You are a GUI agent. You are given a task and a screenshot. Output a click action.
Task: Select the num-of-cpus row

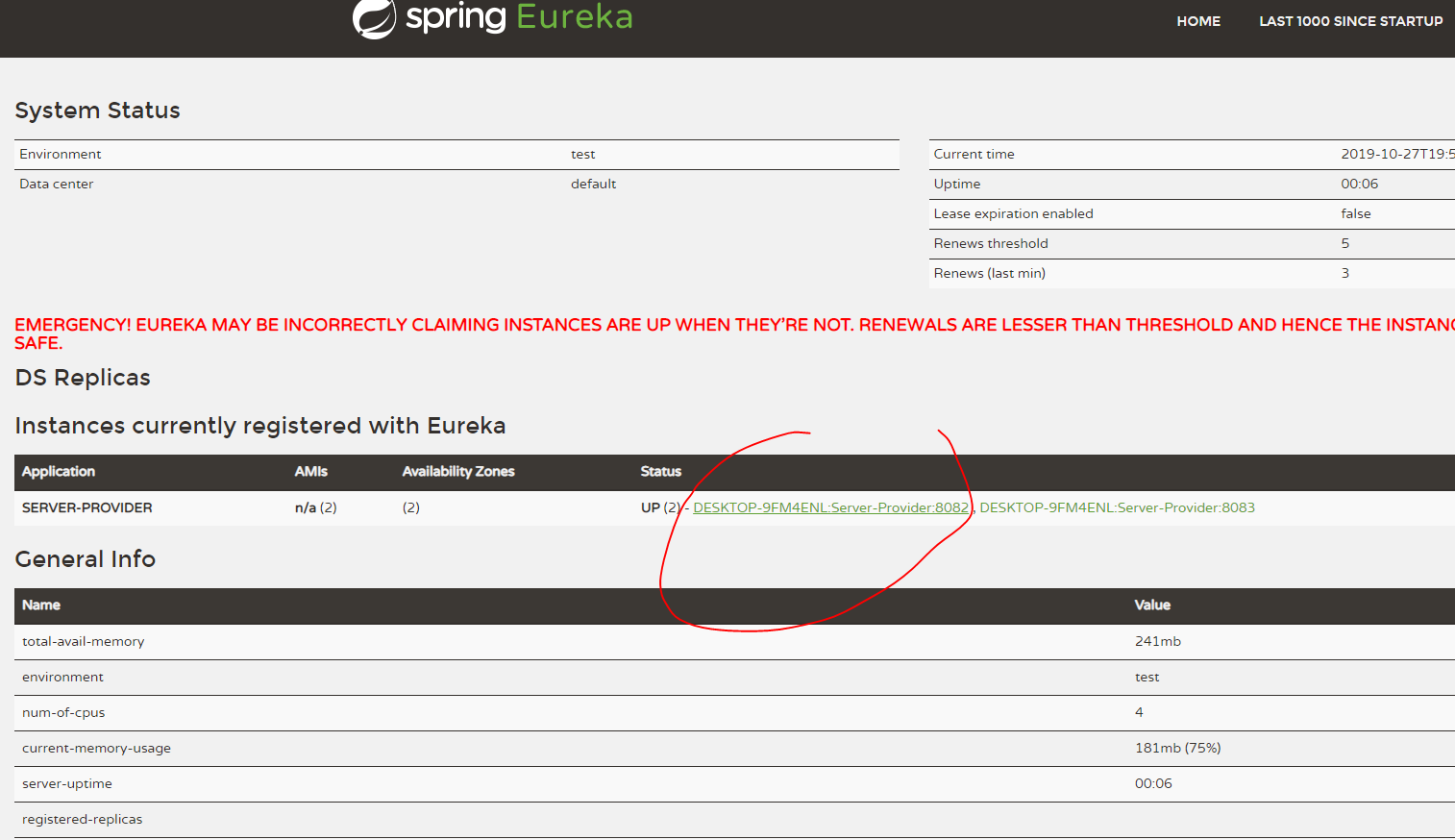coord(734,712)
